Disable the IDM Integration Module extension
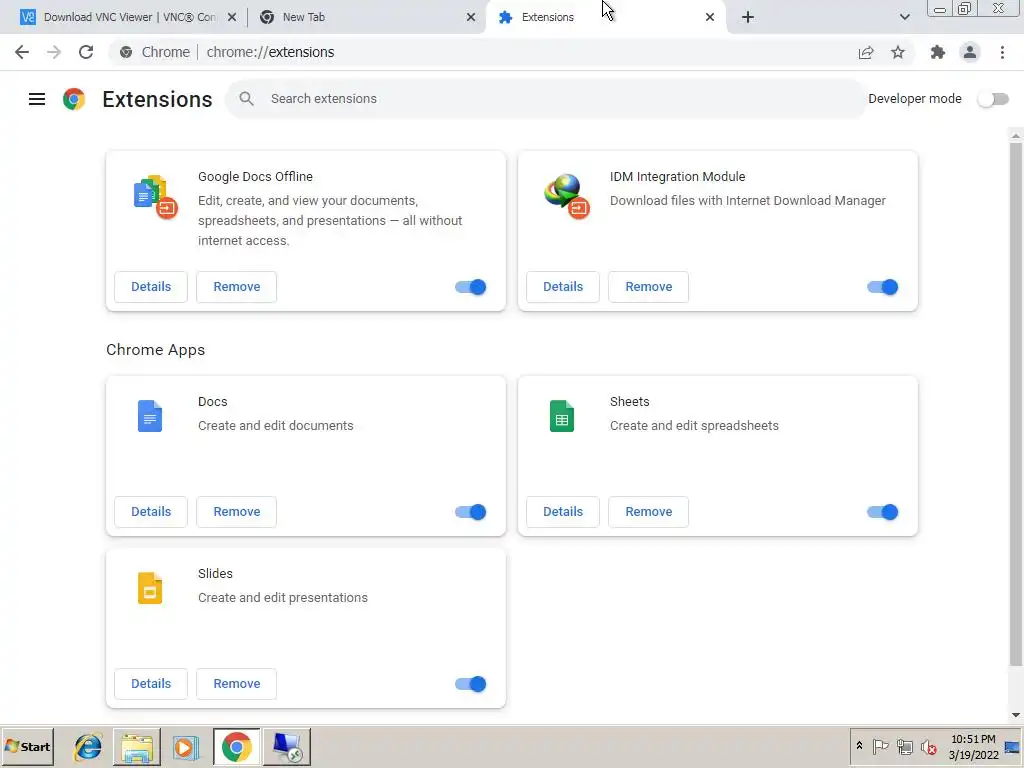 (882, 287)
